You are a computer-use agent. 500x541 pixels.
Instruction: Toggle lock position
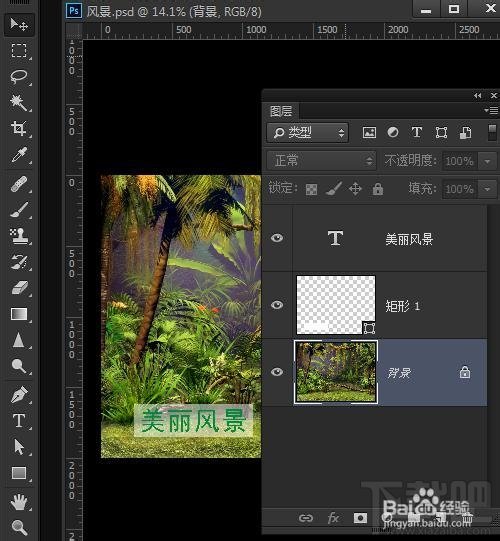click(355, 189)
